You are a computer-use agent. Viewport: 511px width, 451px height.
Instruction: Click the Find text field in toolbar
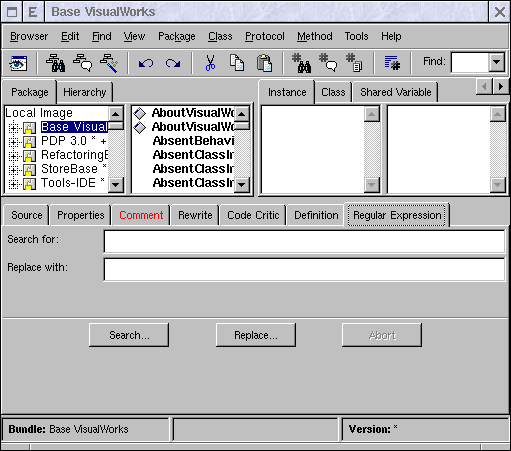pos(470,62)
